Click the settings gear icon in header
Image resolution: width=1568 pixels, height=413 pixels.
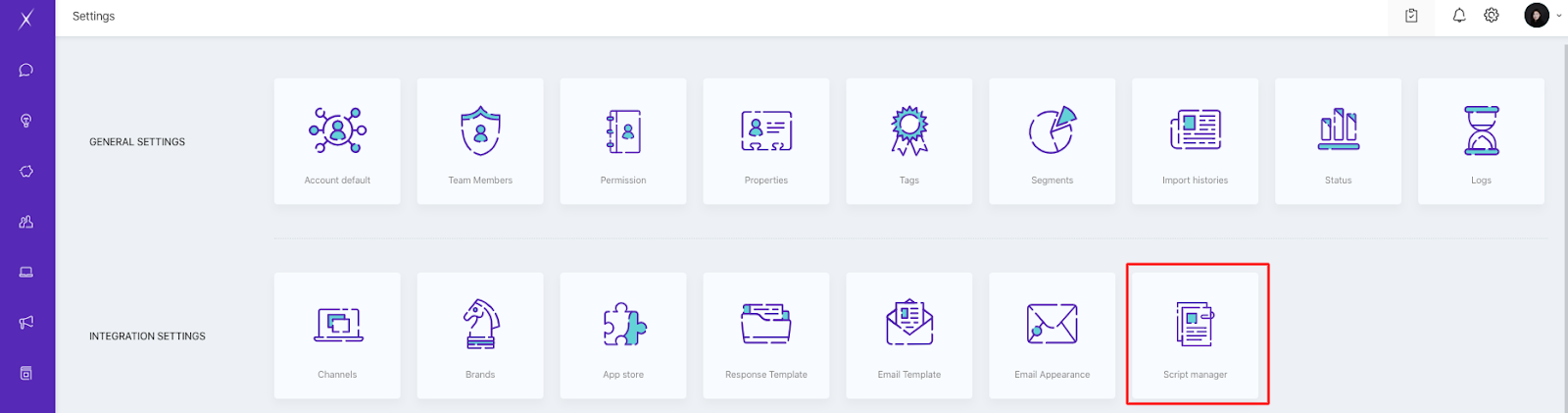pos(1492,16)
